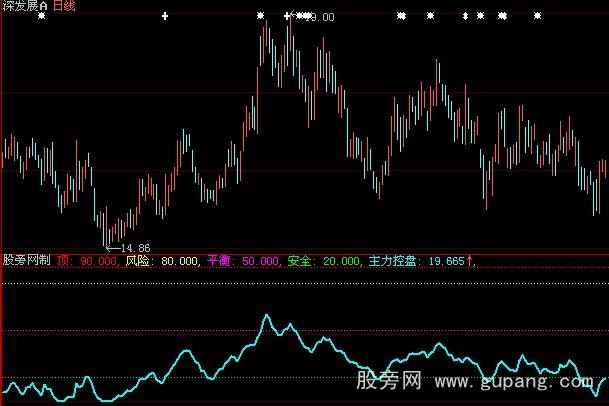Select the 日线 daily period label
Image resolution: width=609 pixels, height=406 pixels.
(x=64, y=5)
